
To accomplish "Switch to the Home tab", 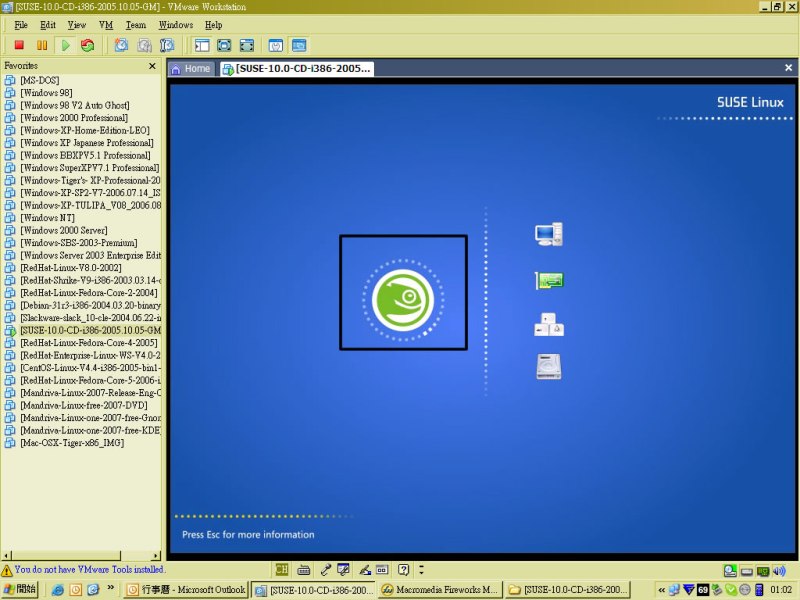I will pyautogui.click(x=190, y=69).
